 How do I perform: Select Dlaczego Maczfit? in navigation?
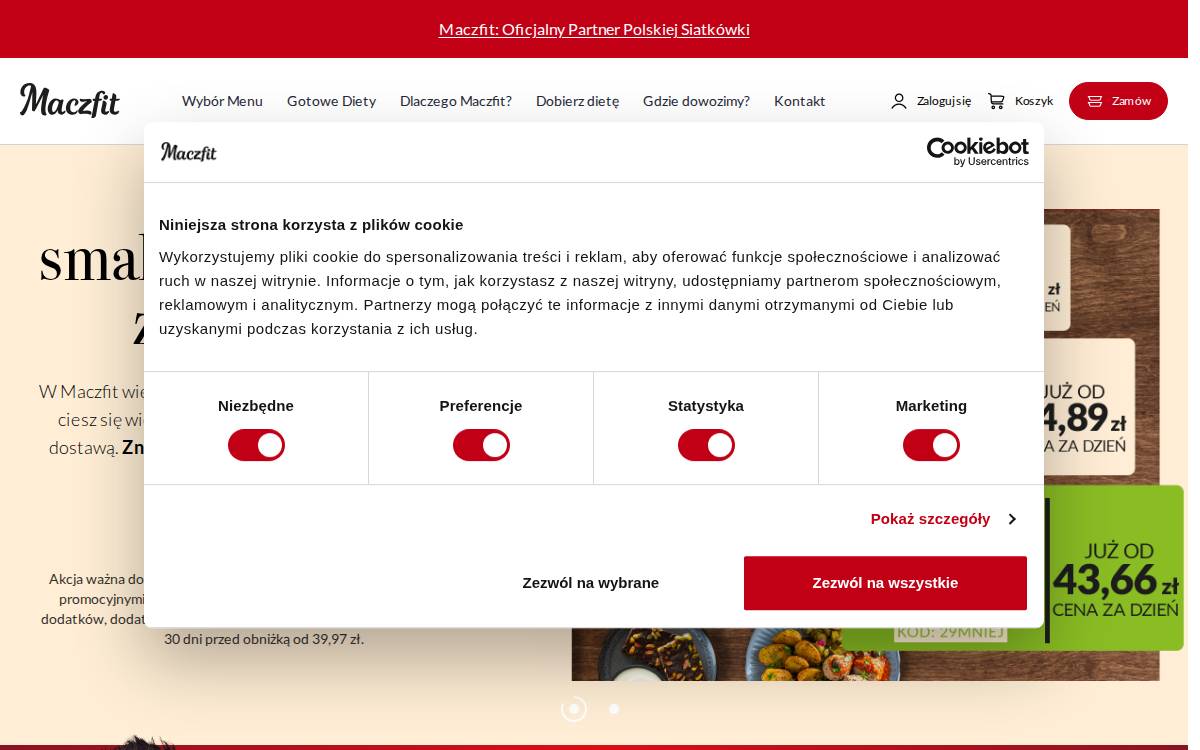point(456,101)
